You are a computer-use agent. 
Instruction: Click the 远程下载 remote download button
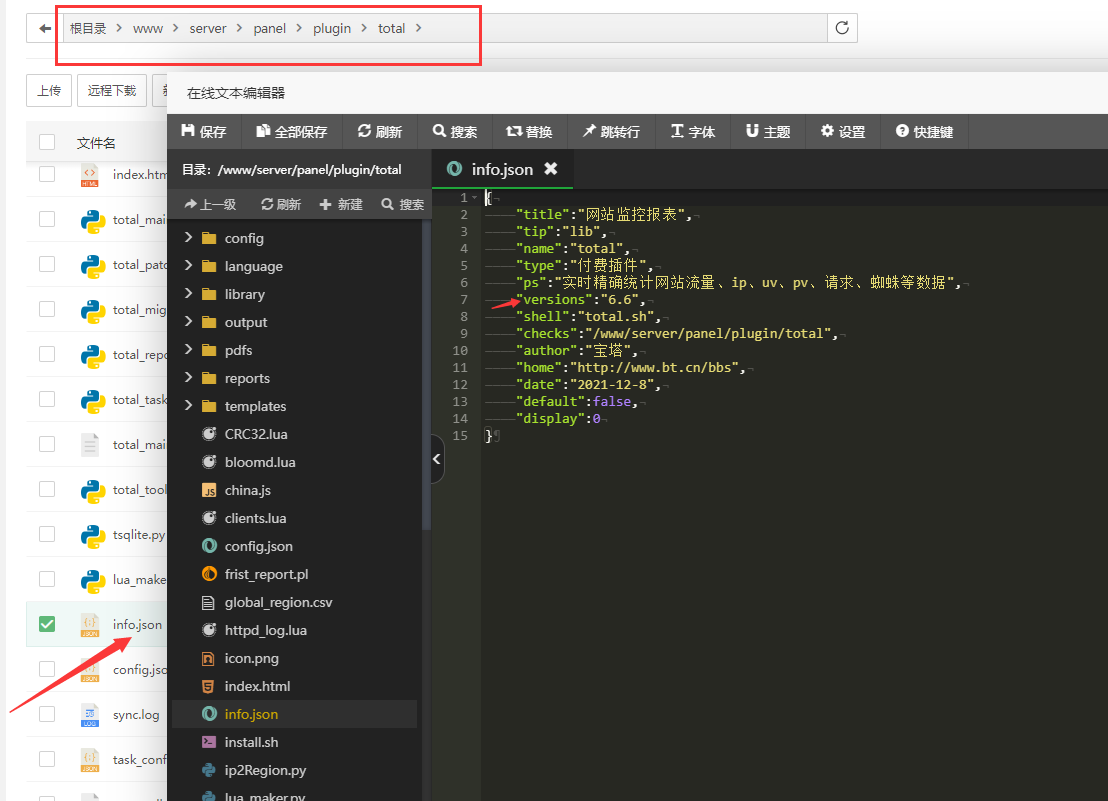coord(112,90)
